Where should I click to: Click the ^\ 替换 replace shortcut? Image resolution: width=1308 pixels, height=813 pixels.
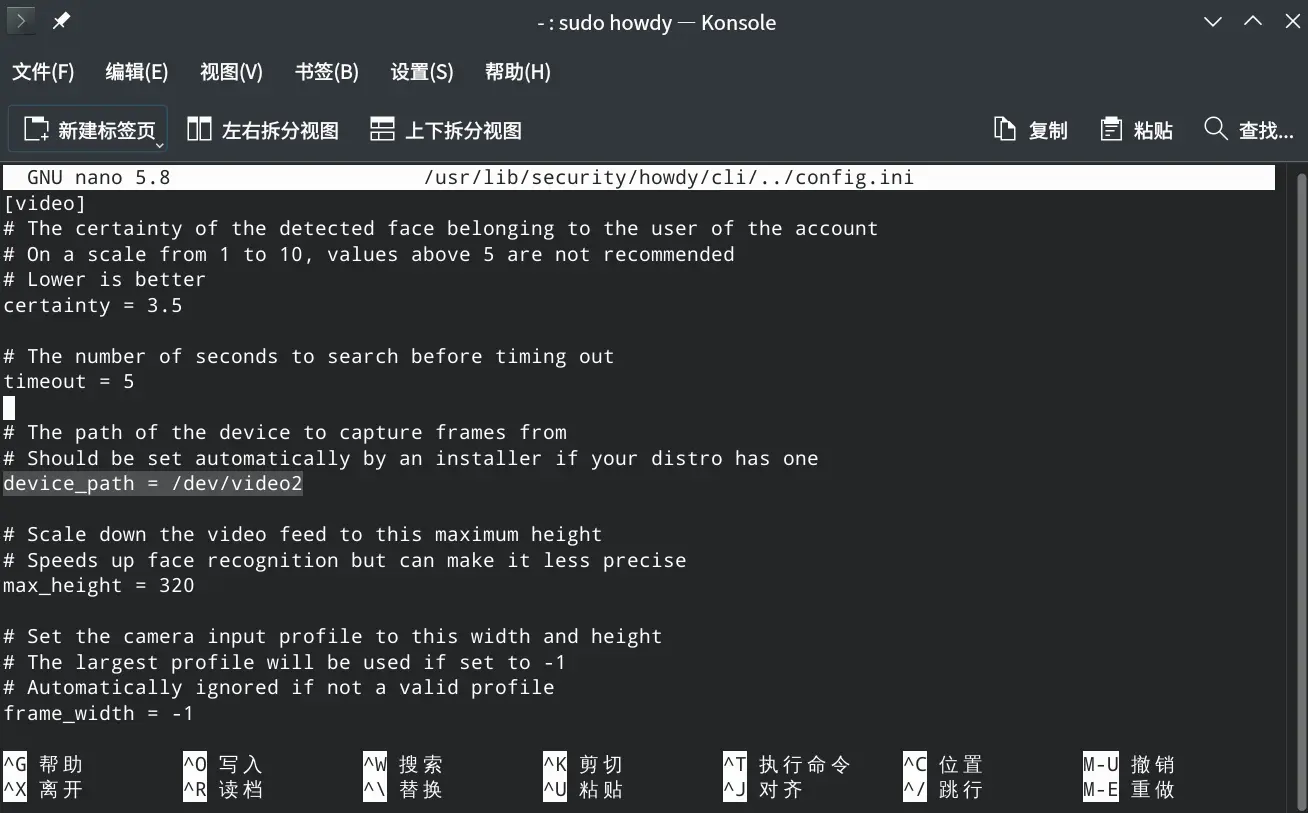point(403,790)
